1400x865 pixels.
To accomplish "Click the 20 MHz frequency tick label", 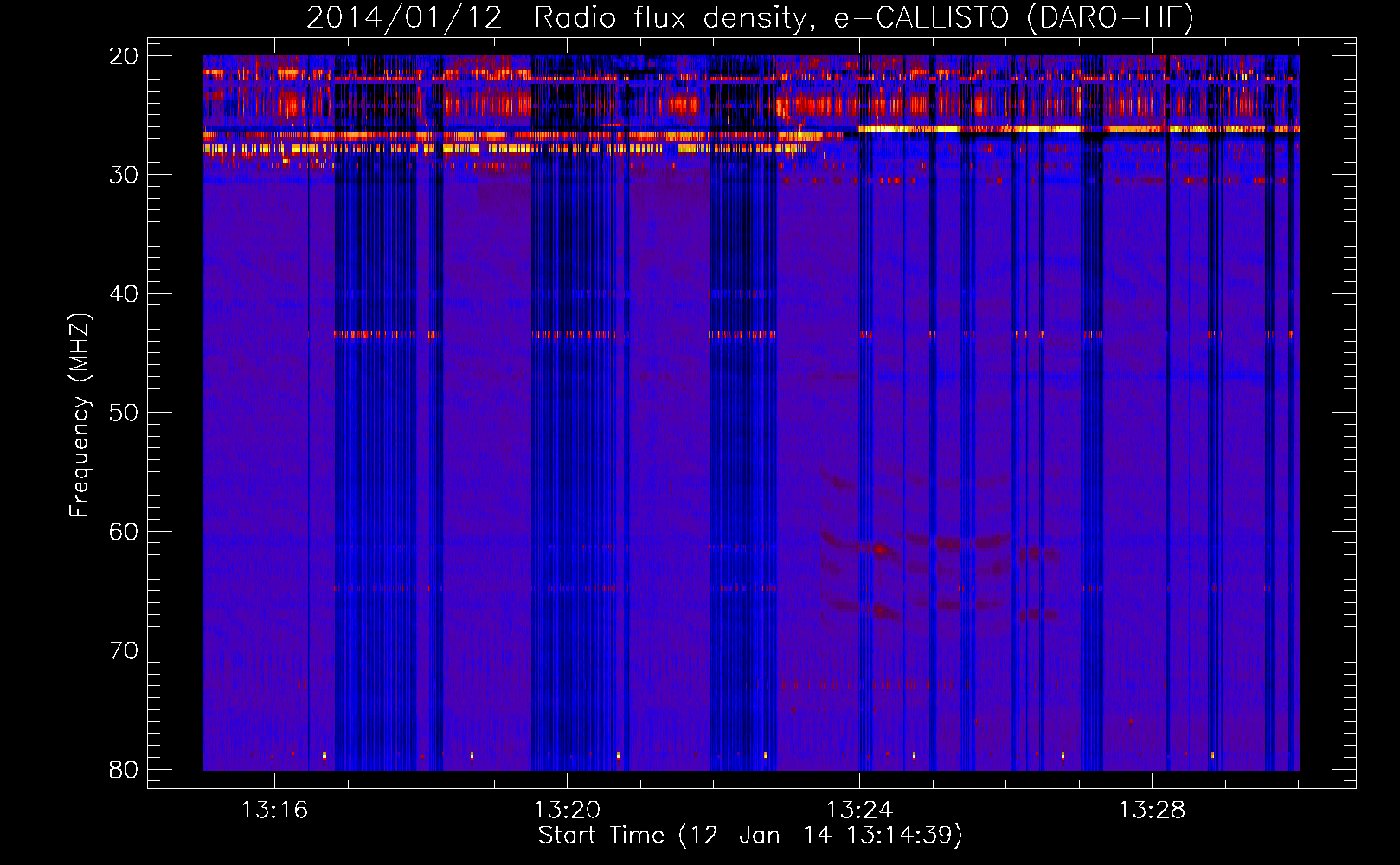I will tap(124, 56).
